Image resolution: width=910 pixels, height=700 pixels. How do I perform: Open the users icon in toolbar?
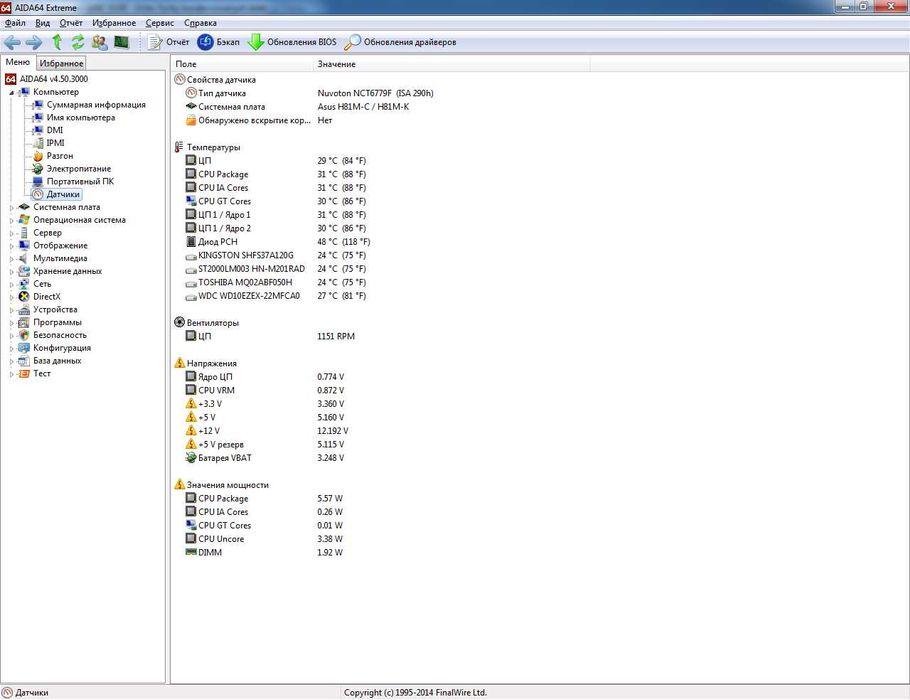point(99,42)
